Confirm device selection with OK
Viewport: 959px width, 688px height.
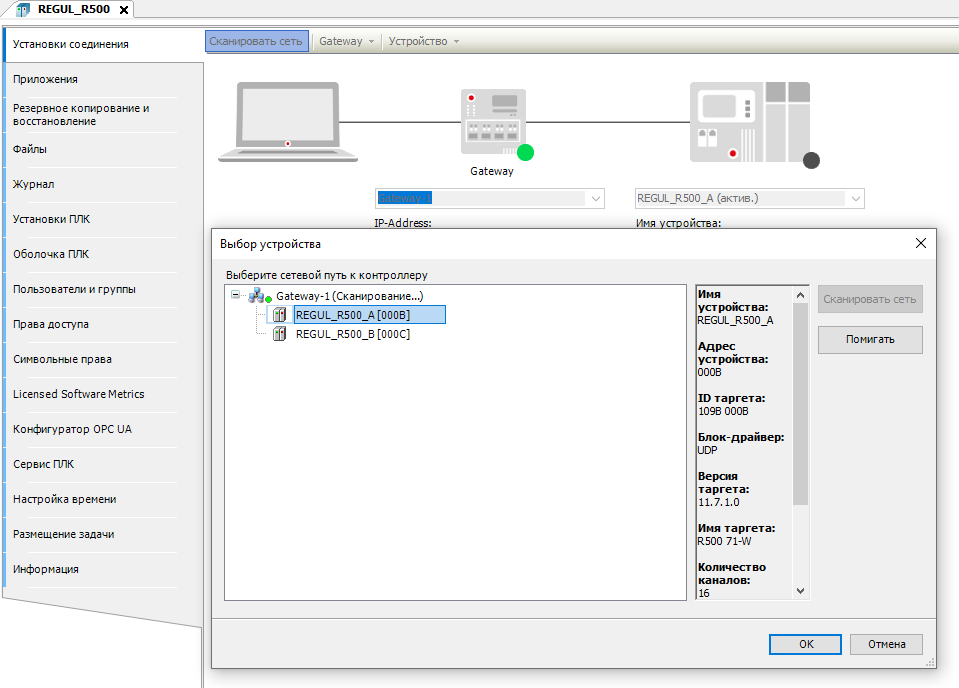(x=805, y=644)
